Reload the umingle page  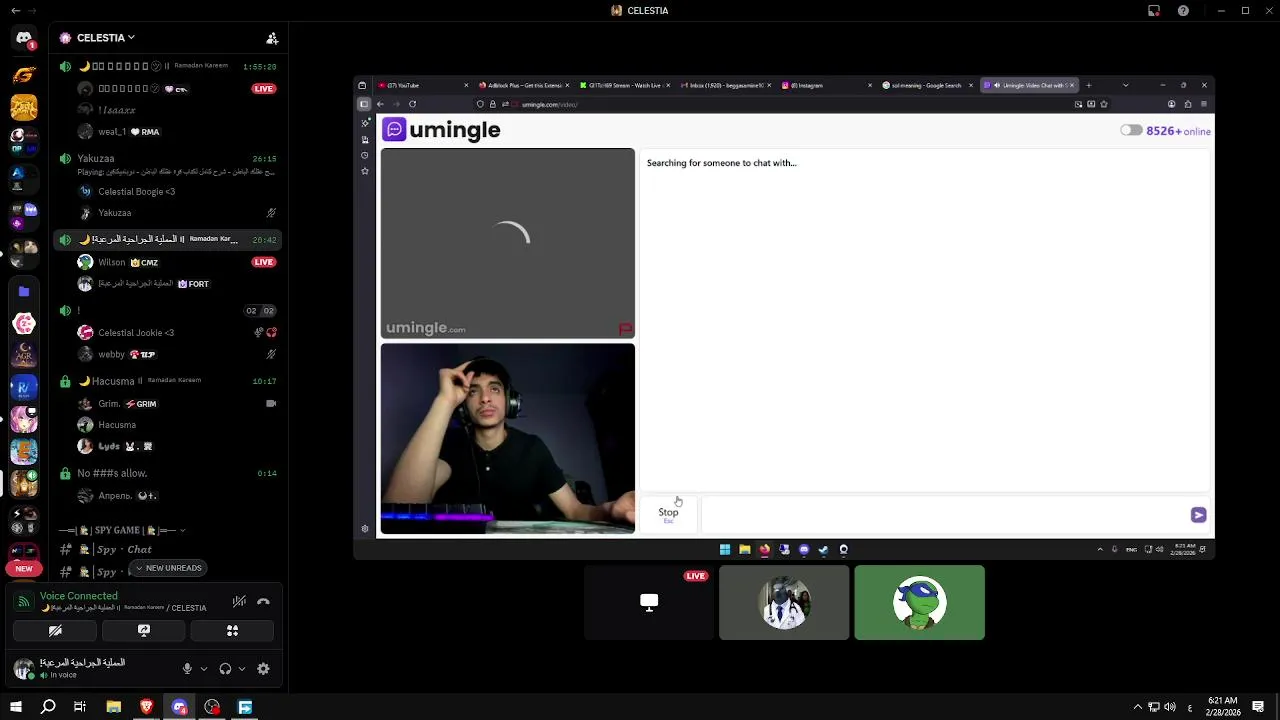click(412, 104)
